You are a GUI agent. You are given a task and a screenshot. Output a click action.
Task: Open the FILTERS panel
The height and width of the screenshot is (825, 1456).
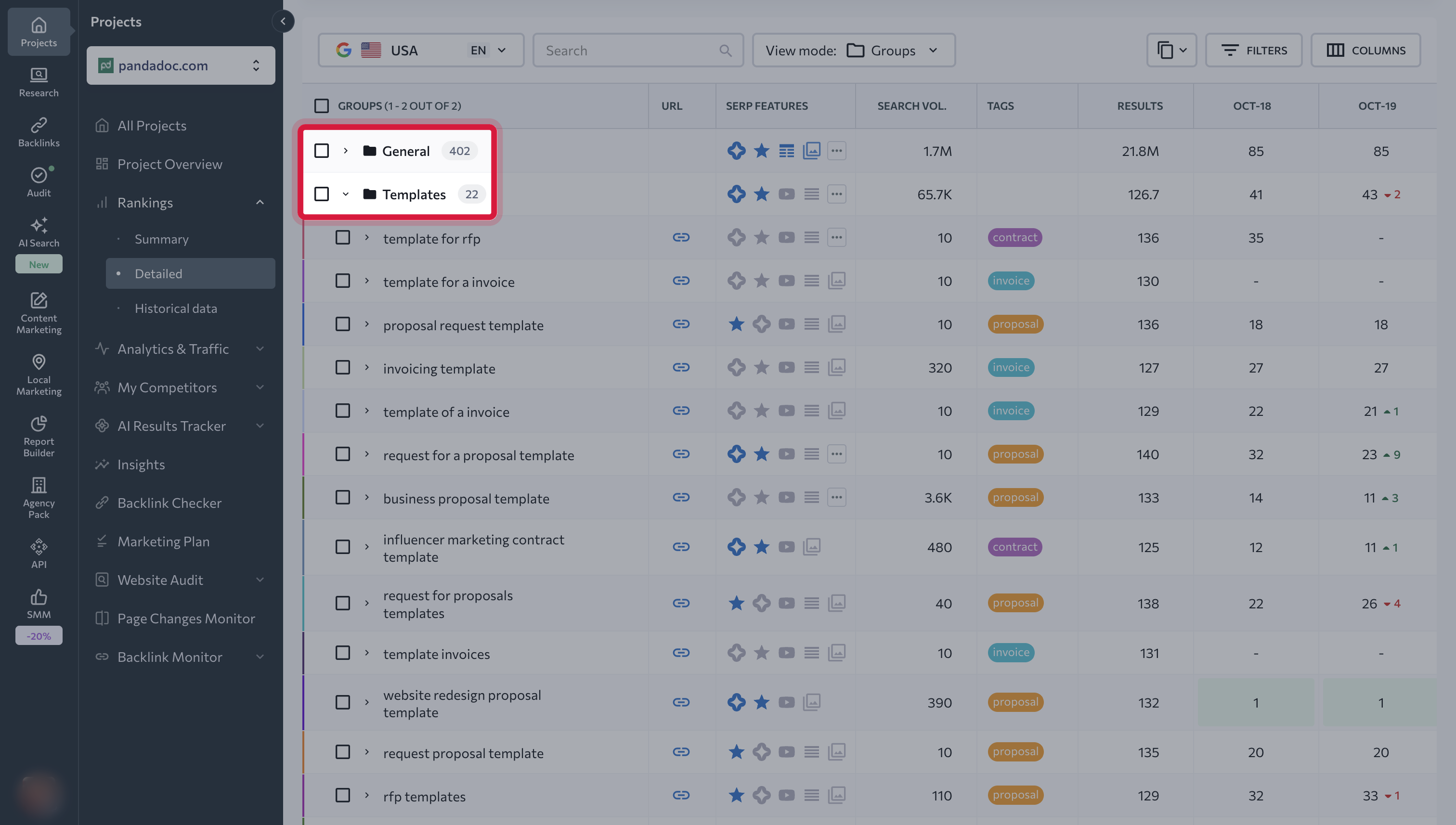click(x=1254, y=51)
